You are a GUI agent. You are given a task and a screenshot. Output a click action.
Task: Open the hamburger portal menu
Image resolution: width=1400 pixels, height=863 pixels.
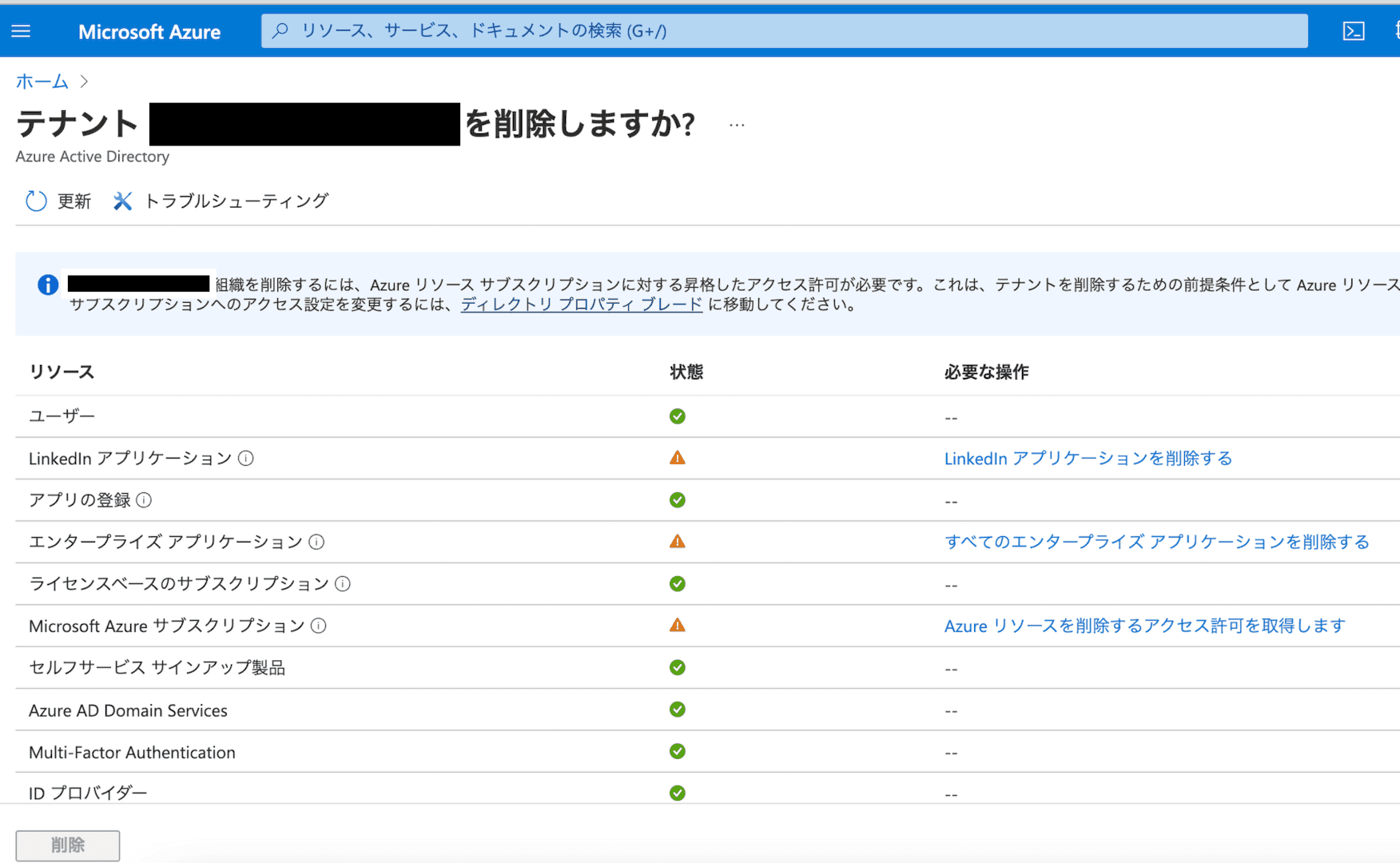(21, 31)
